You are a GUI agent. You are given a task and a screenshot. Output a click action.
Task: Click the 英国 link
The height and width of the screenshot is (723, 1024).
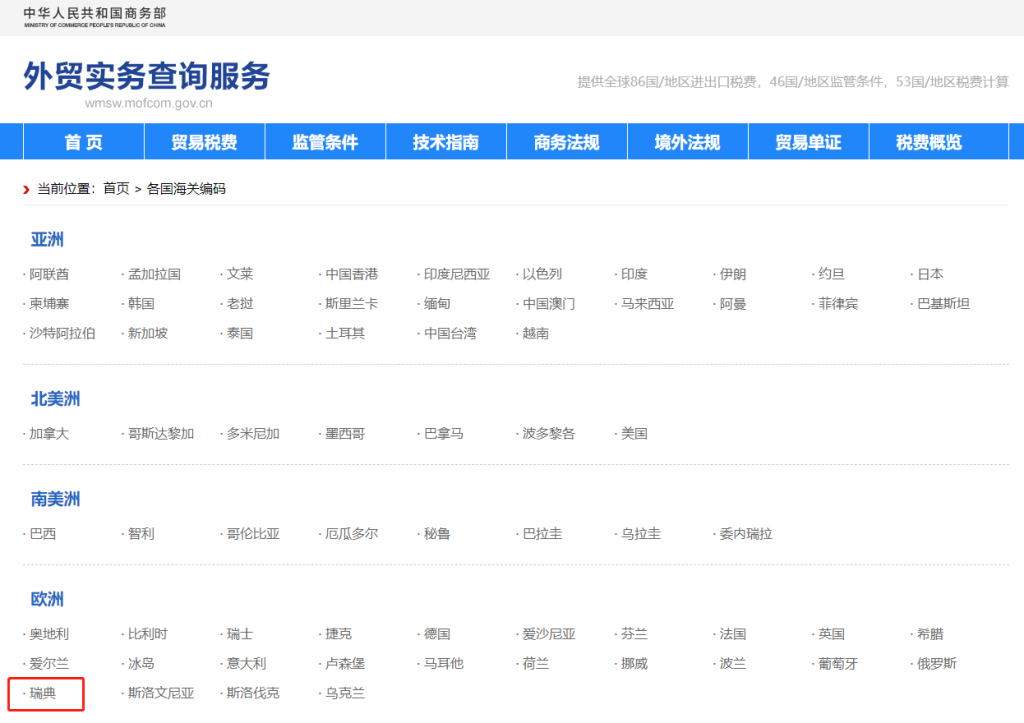[x=831, y=634]
